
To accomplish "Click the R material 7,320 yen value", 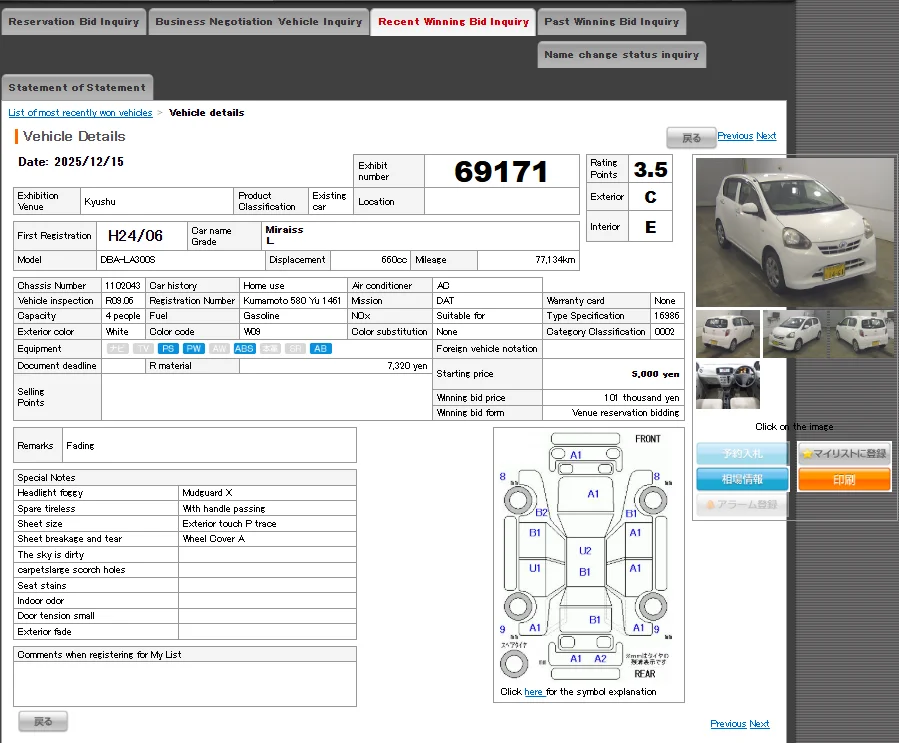I will 407,366.
